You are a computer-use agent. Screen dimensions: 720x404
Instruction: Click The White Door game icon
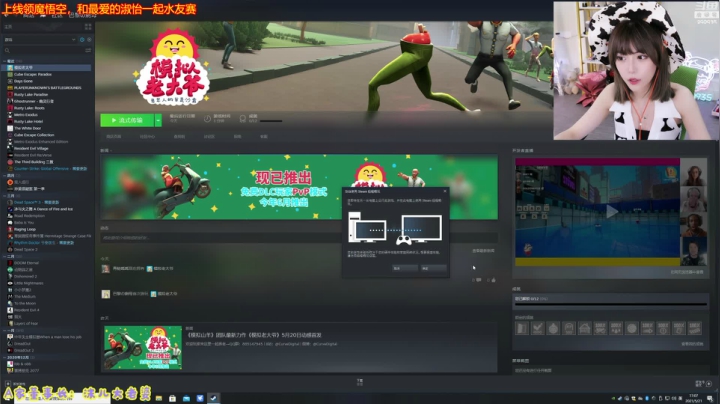pyautogui.click(x=10, y=128)
